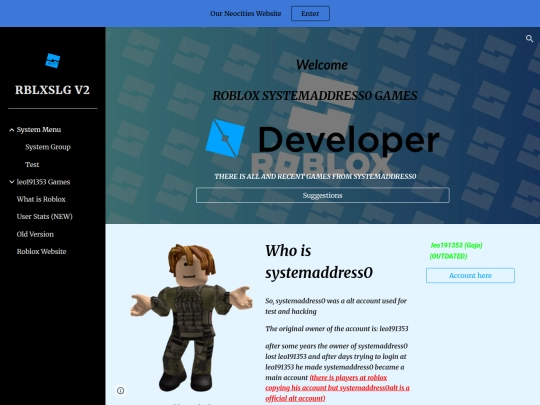Click the green leo191353 (Gojo) label

456,245
